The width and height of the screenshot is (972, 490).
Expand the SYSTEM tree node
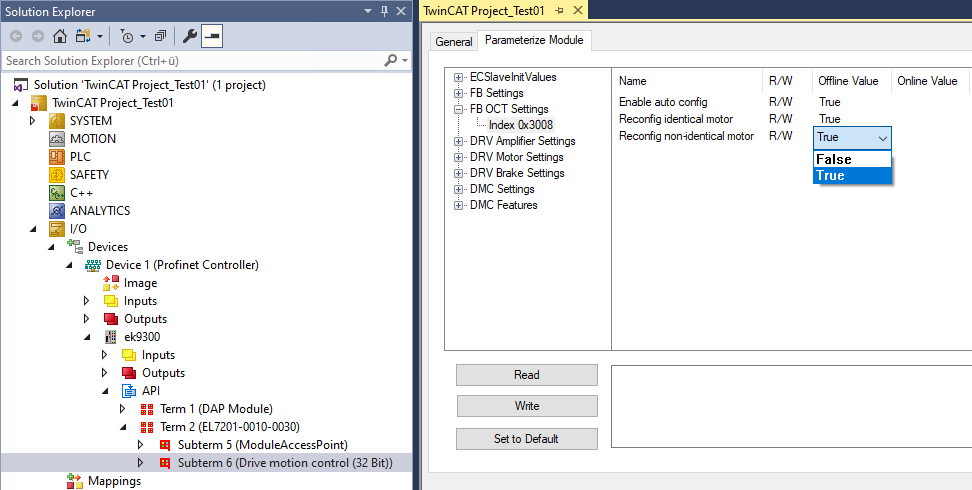33,120
